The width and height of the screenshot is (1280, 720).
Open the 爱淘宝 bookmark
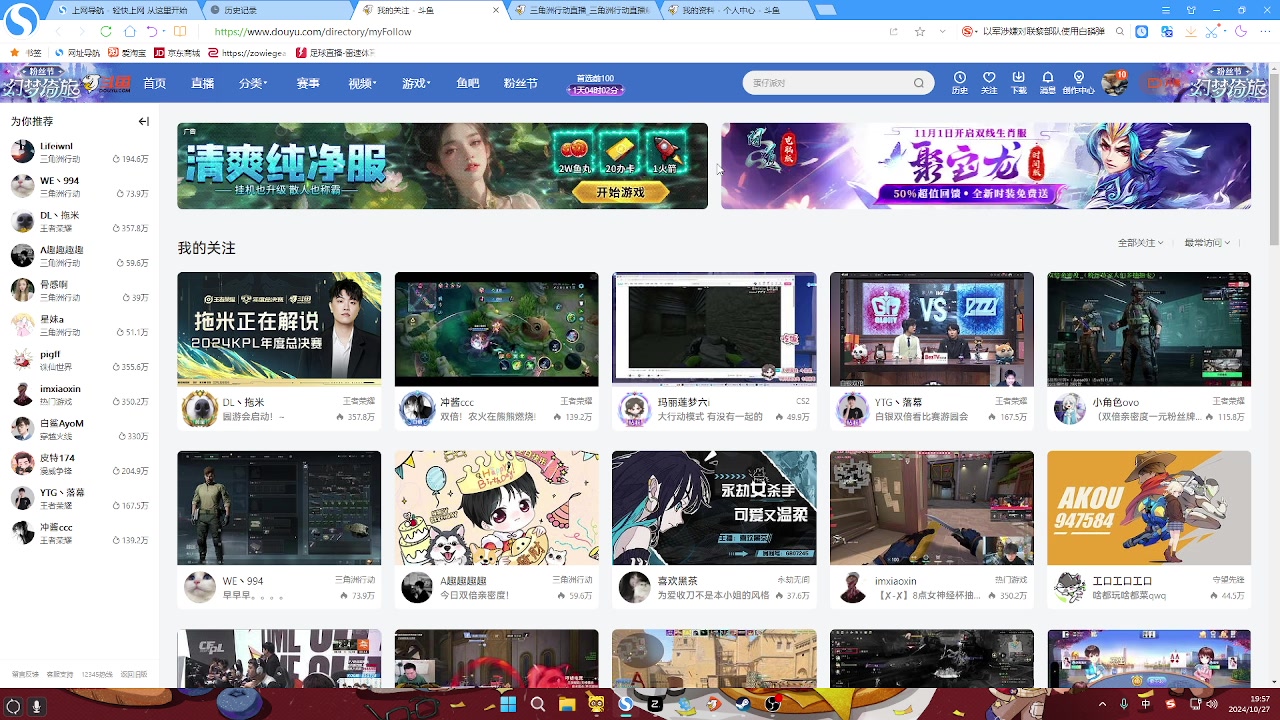pyautogui.click(x=128, y=53)
